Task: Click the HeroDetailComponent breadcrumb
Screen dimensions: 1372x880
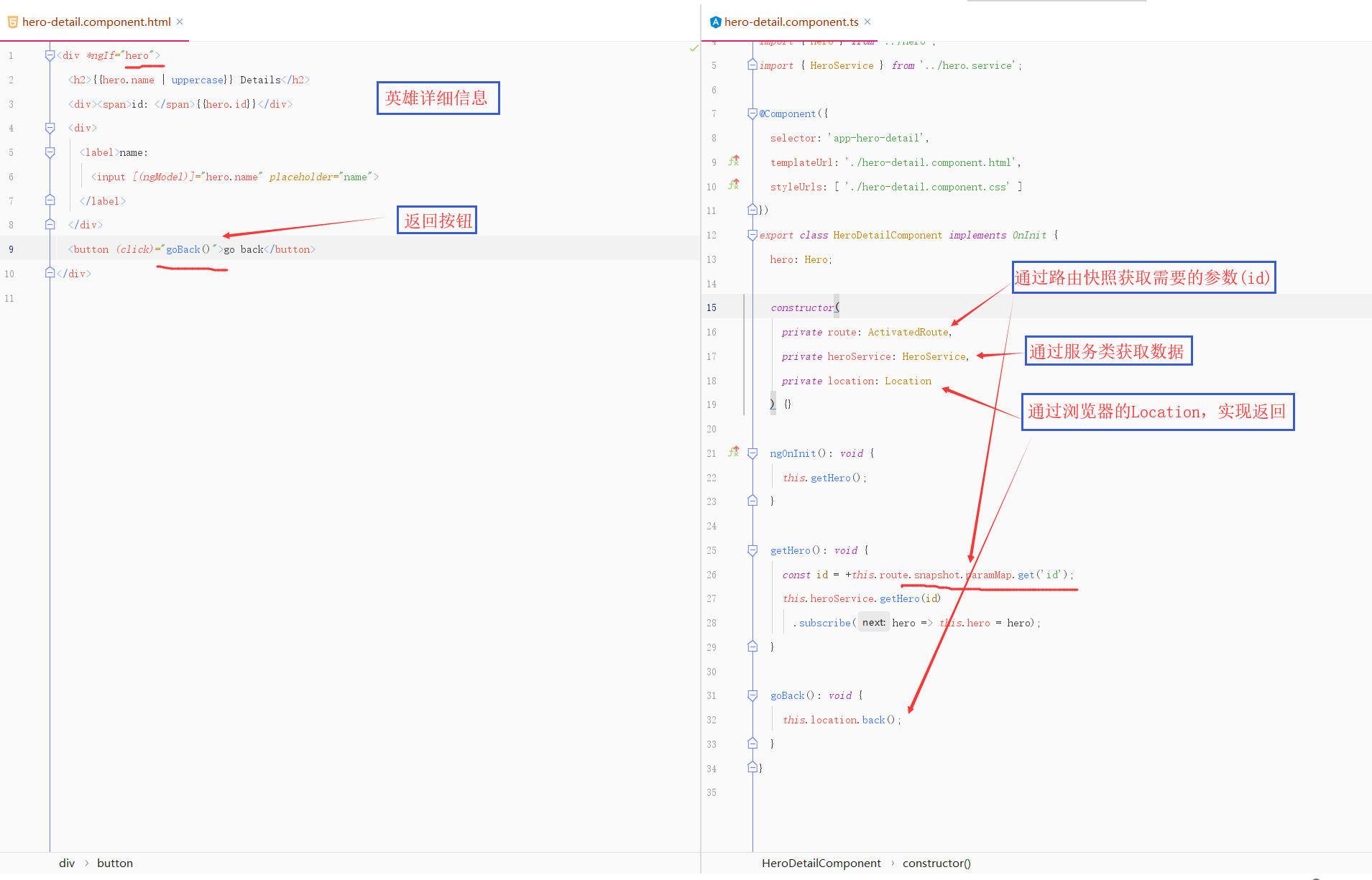Action: click(821, 863)
